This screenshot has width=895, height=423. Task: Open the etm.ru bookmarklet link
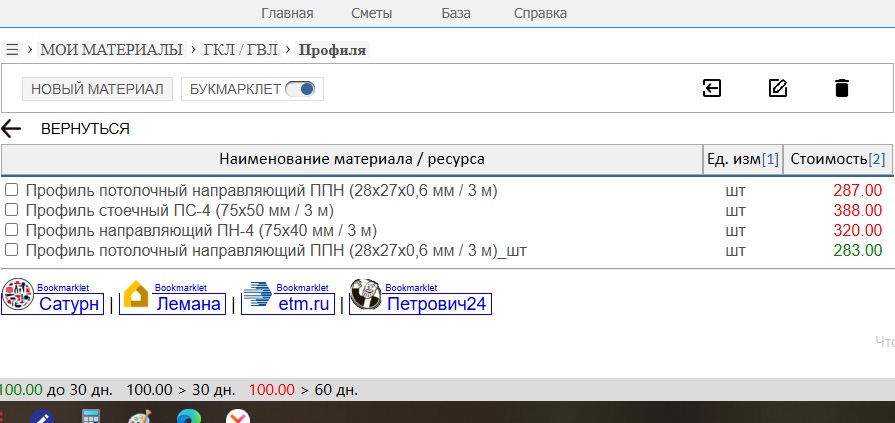(305, 304)
